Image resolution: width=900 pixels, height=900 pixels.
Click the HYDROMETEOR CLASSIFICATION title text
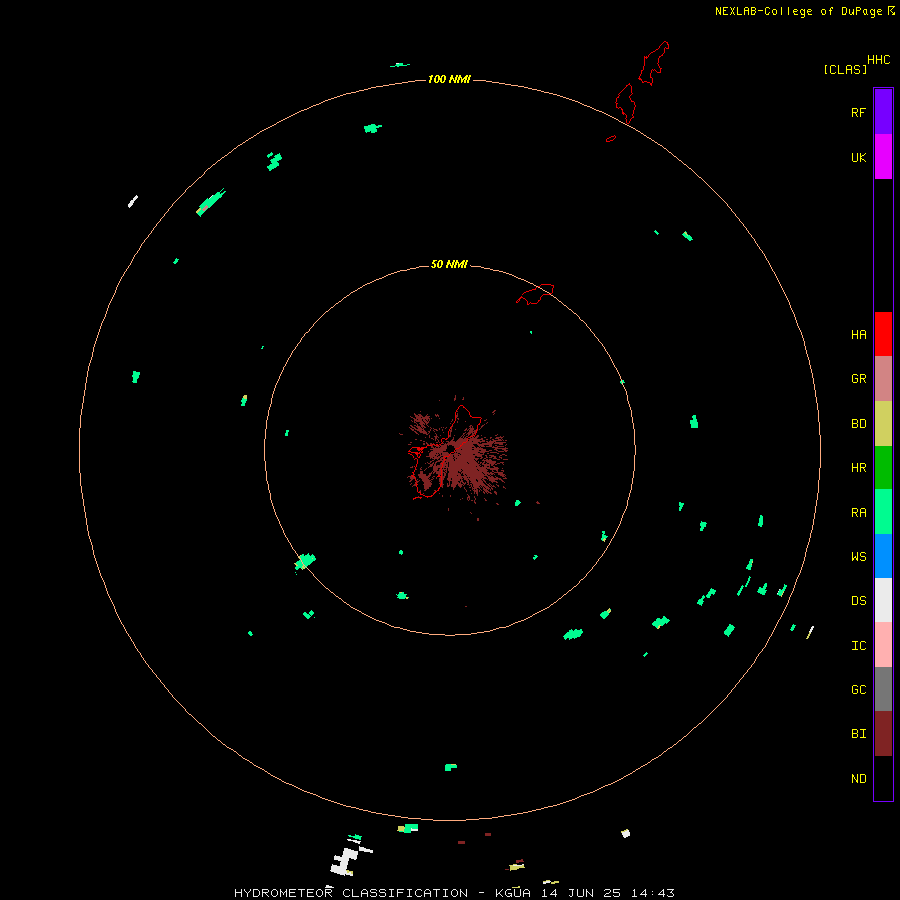click(351, 893)
